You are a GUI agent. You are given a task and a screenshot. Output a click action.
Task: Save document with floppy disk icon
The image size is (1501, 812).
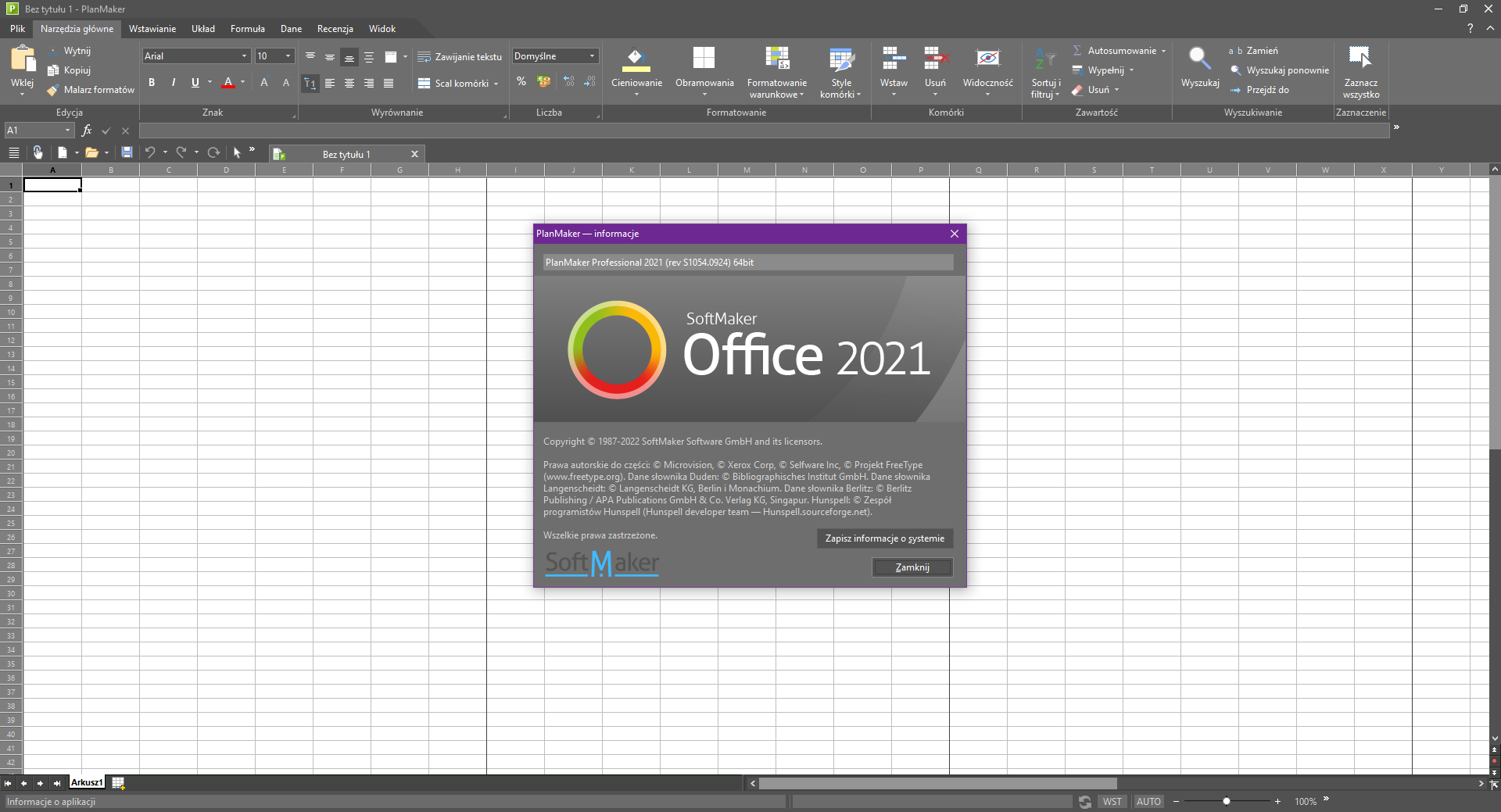point(127,153)
